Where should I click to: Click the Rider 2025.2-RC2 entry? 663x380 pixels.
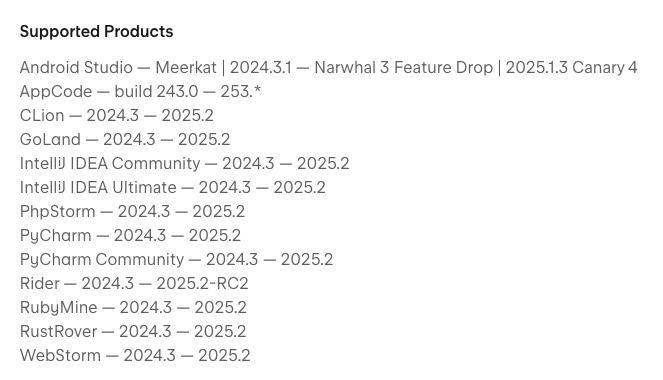point(134,283)
